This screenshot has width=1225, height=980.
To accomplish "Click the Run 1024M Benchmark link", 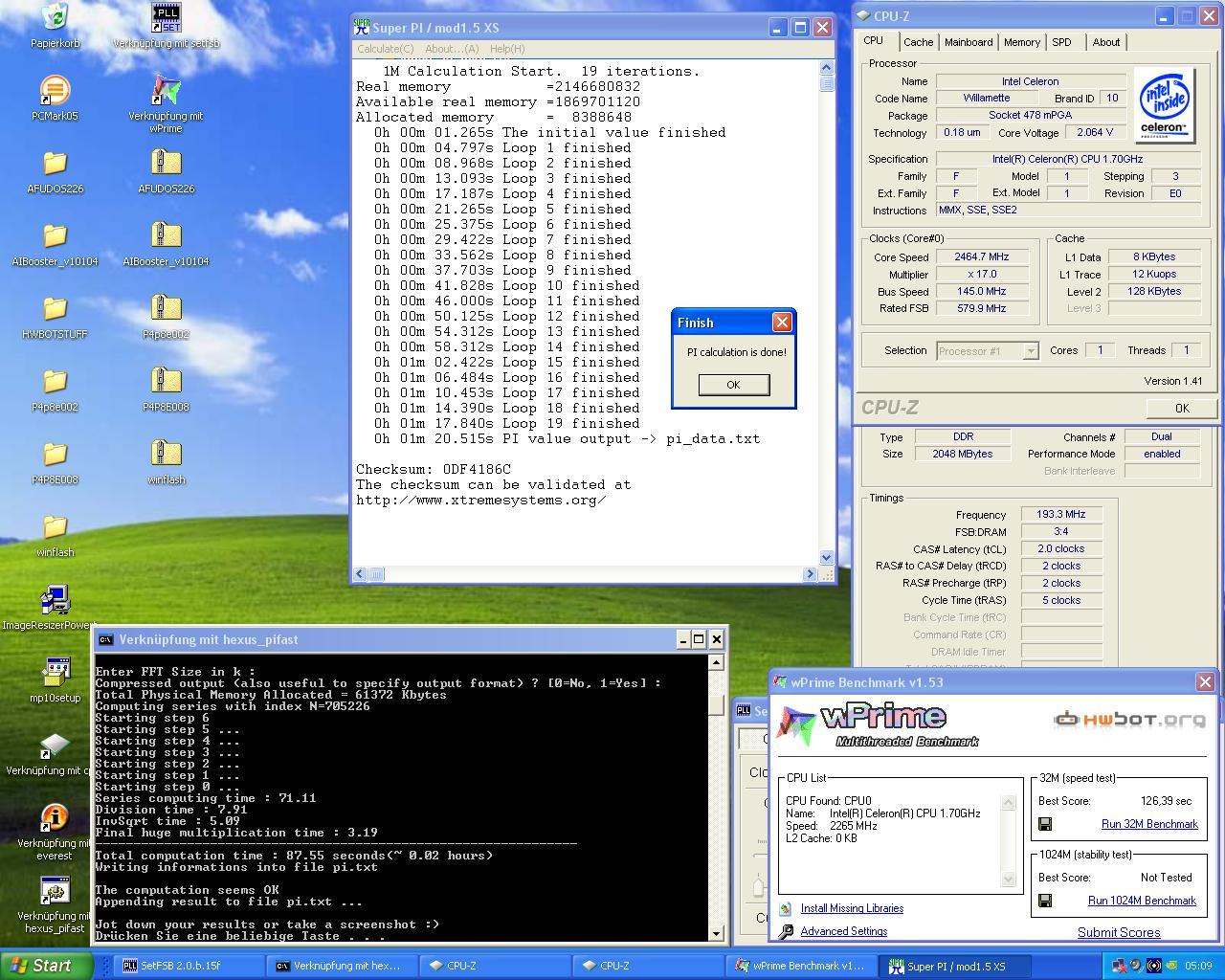I will pos(1142,901).
